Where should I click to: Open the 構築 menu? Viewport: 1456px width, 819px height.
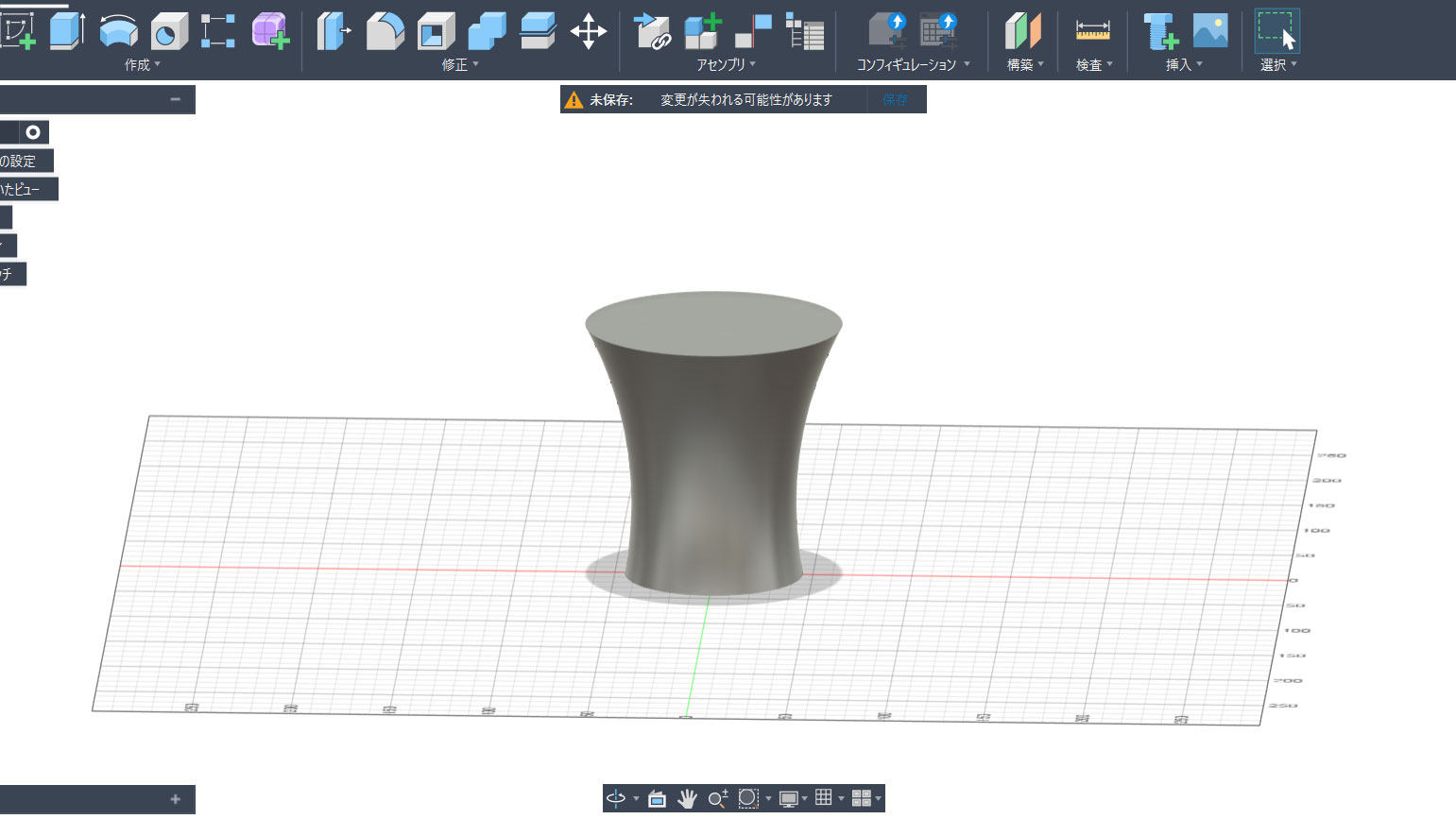pyautogui.click(x=1024, y=64)
